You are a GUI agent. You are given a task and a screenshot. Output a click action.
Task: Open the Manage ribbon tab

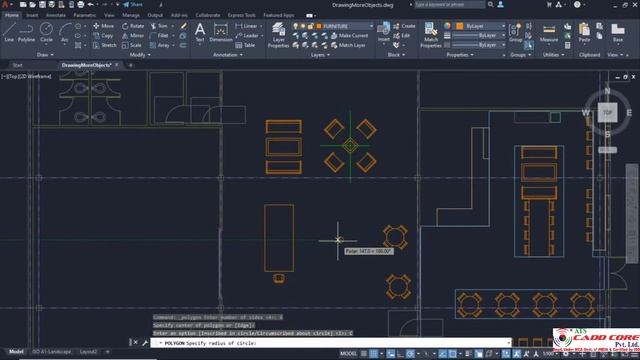[x=131, y=15]
